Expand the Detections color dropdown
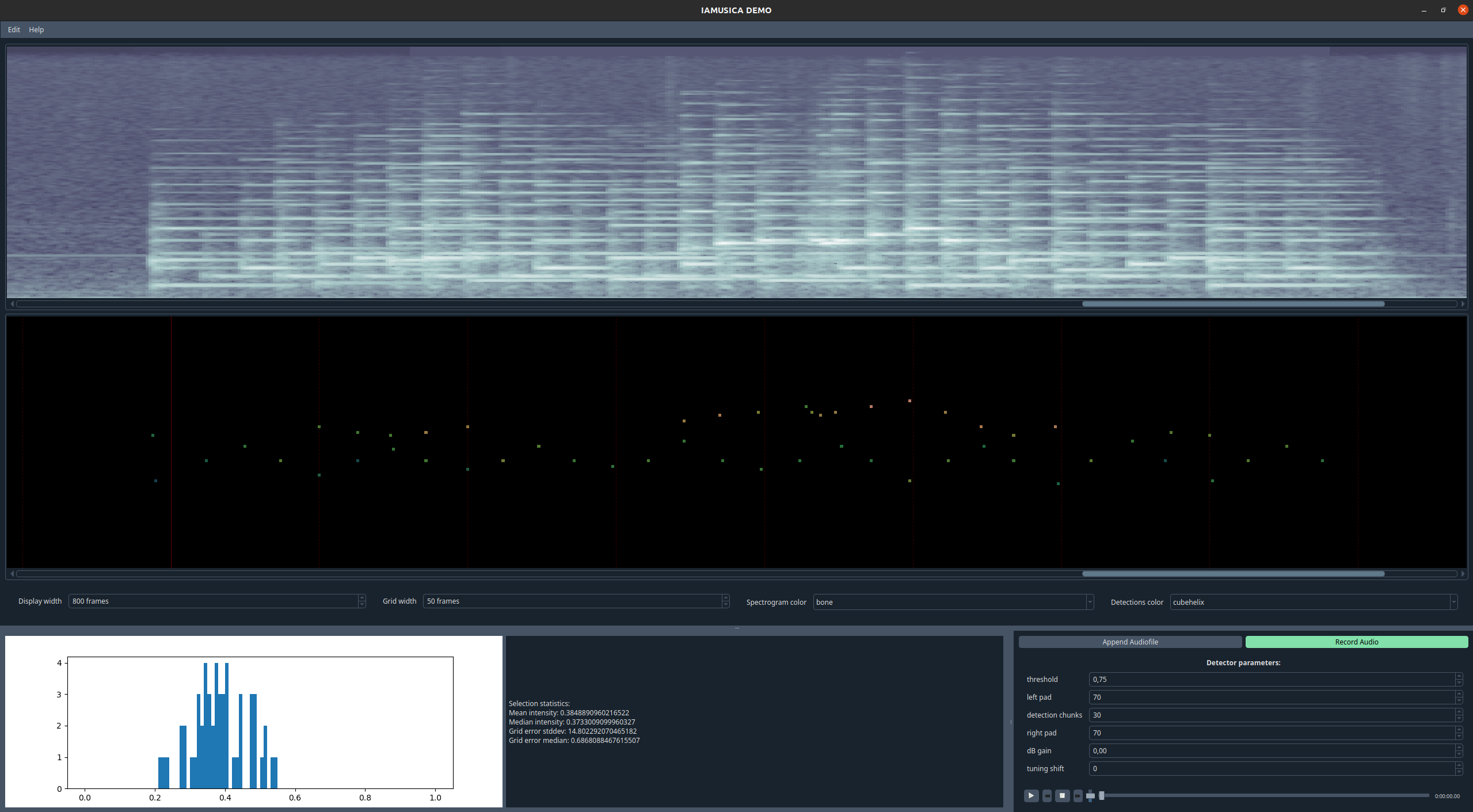This screenshot has height=812, width=1473. (x=1453, y=602)
